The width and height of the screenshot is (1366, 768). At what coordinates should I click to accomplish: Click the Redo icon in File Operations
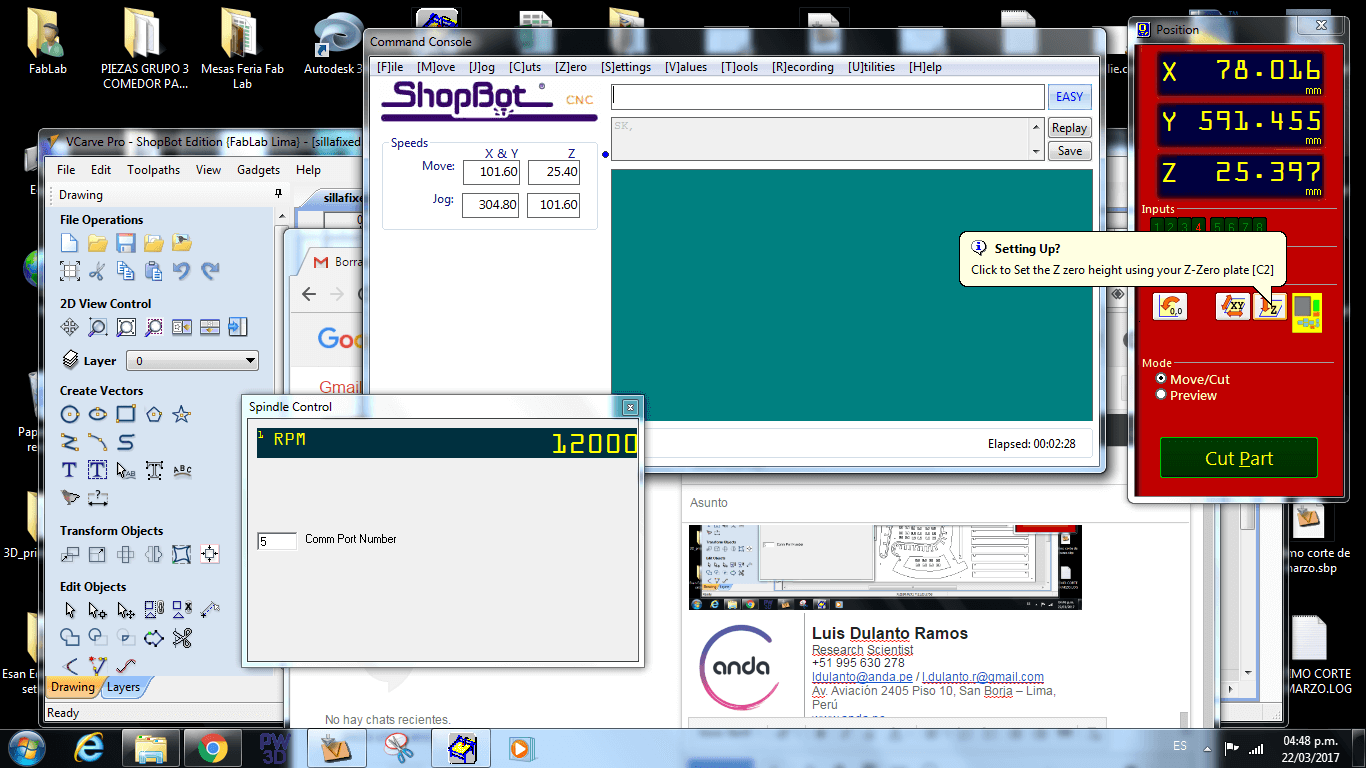209,270
